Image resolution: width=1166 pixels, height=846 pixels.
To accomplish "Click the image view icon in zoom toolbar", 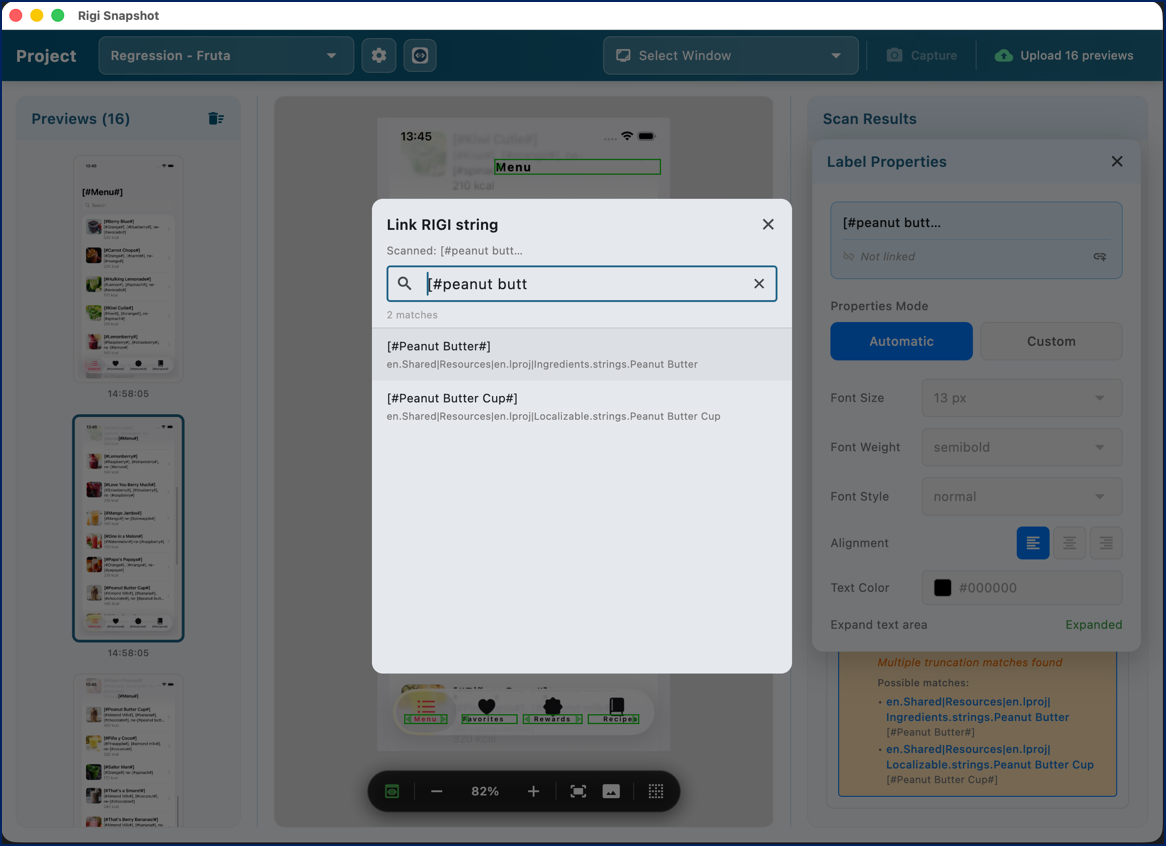I will (x=611, y=792).
